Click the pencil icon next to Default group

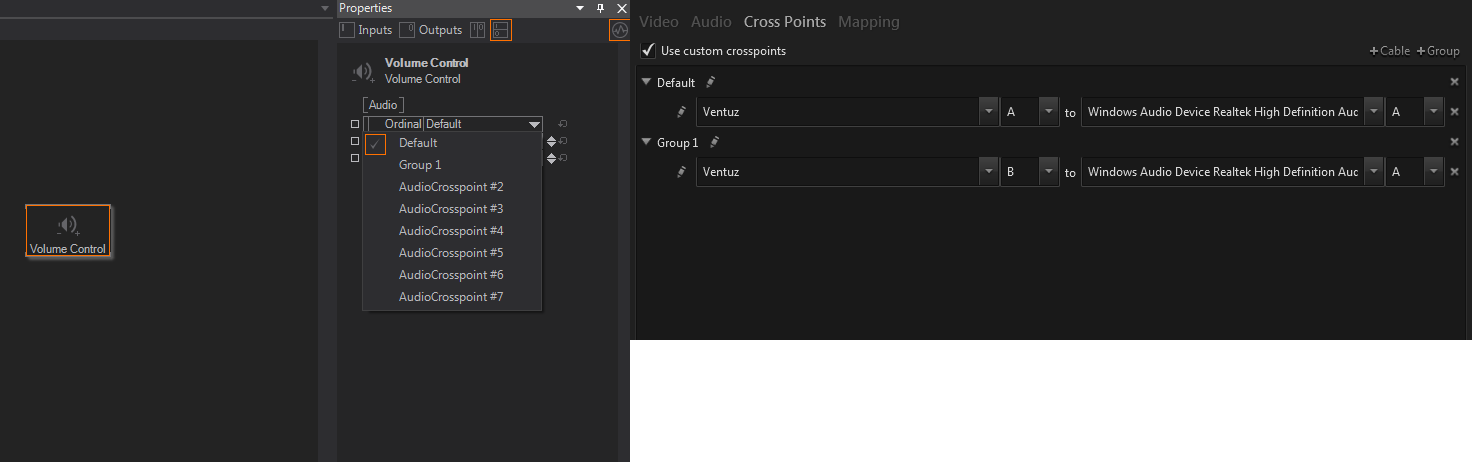(x=711, y=82)
